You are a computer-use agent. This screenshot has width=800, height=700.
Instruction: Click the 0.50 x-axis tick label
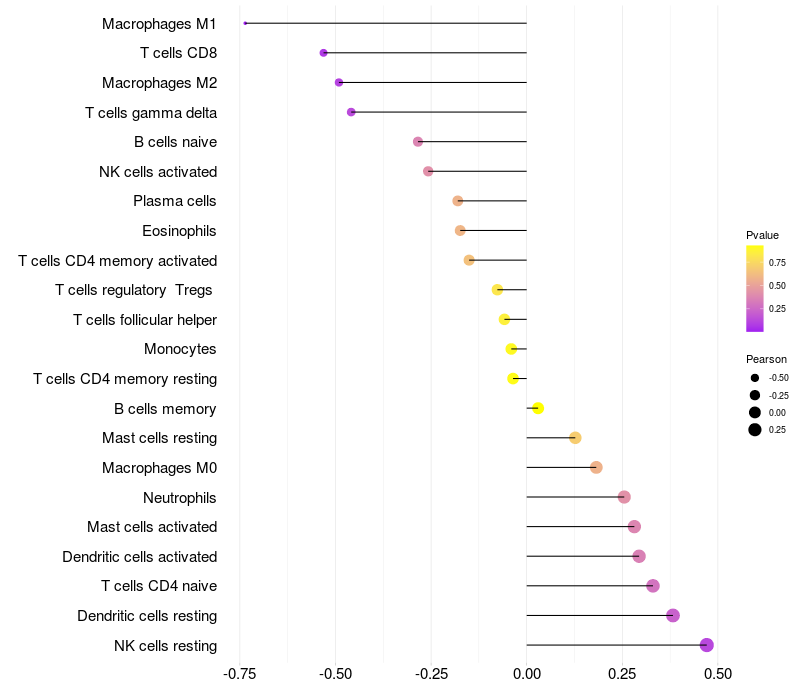tap(718, 674)
